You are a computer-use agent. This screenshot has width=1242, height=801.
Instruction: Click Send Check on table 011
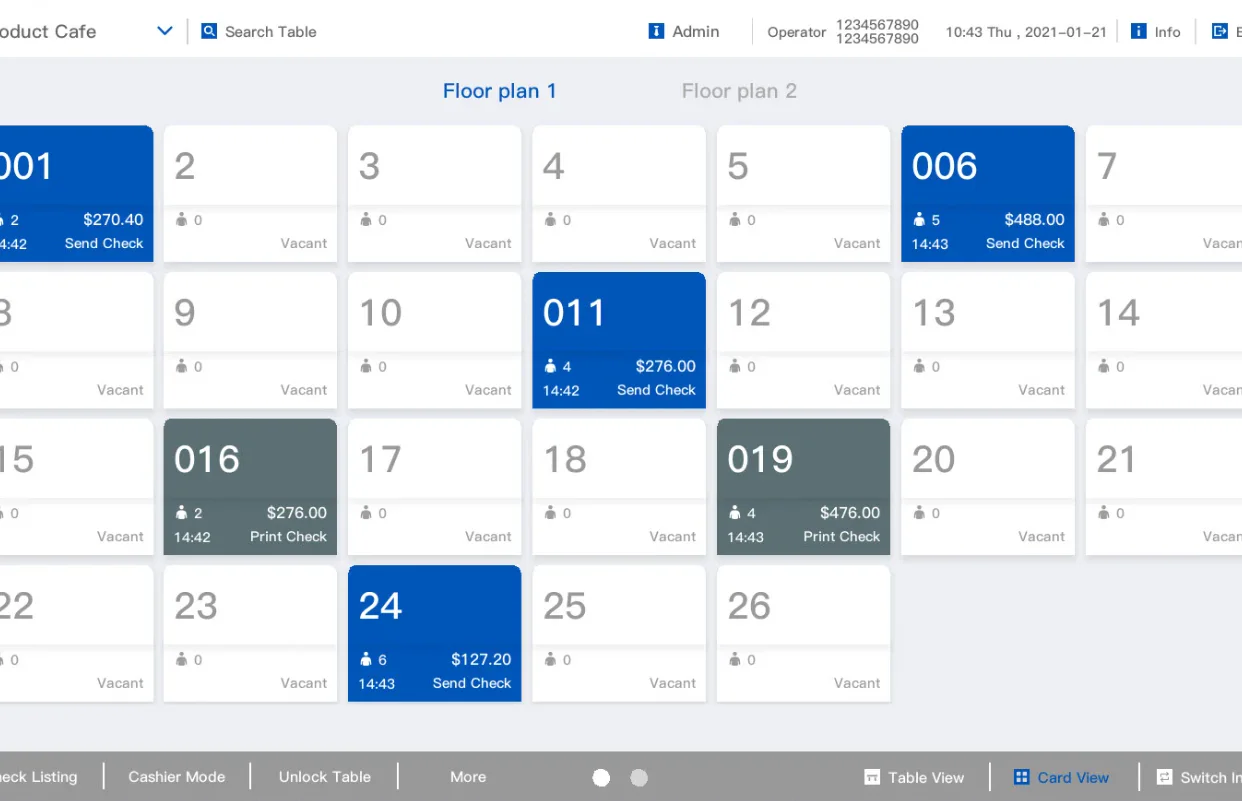coord(656,390)
